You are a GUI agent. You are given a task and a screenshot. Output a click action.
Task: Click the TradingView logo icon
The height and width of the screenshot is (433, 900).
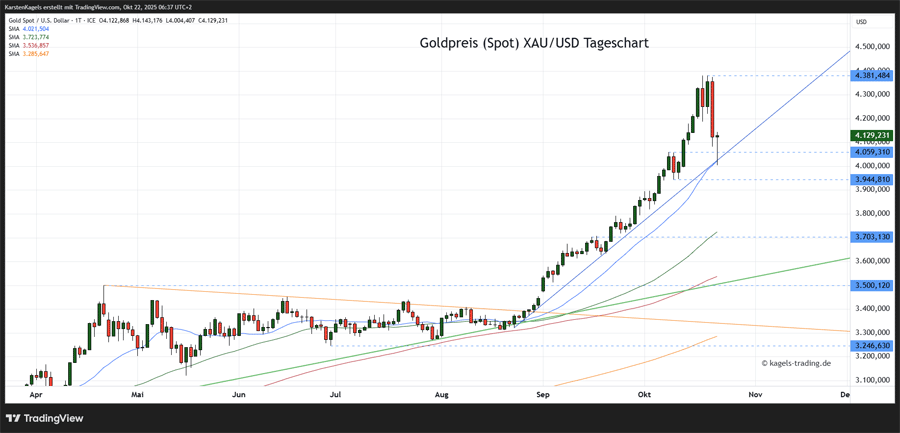click(x=14, y=419)
